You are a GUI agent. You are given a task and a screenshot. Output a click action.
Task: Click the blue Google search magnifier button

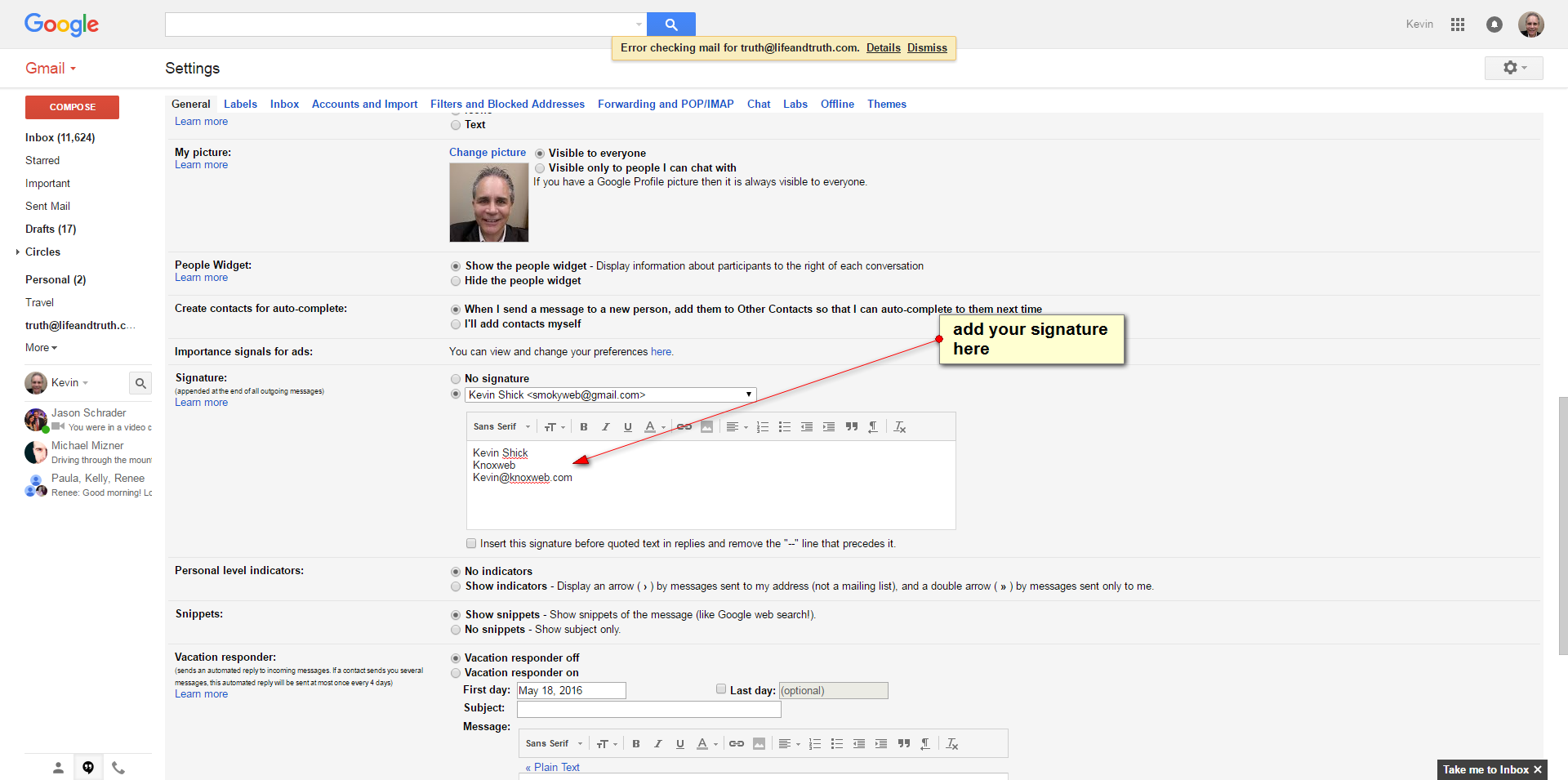[670, 25]
